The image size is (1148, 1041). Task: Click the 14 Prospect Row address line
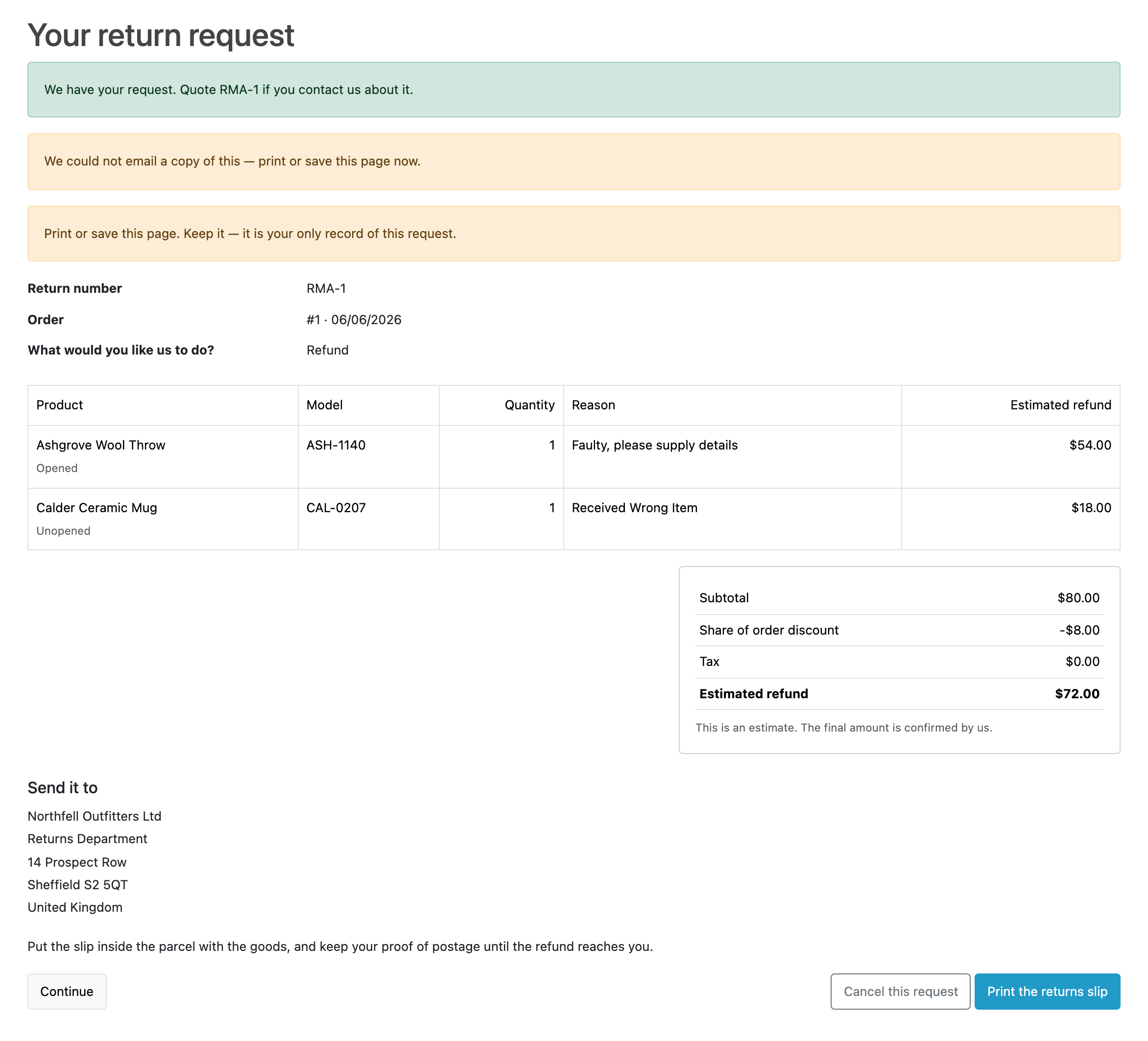[x=77, y=862]
